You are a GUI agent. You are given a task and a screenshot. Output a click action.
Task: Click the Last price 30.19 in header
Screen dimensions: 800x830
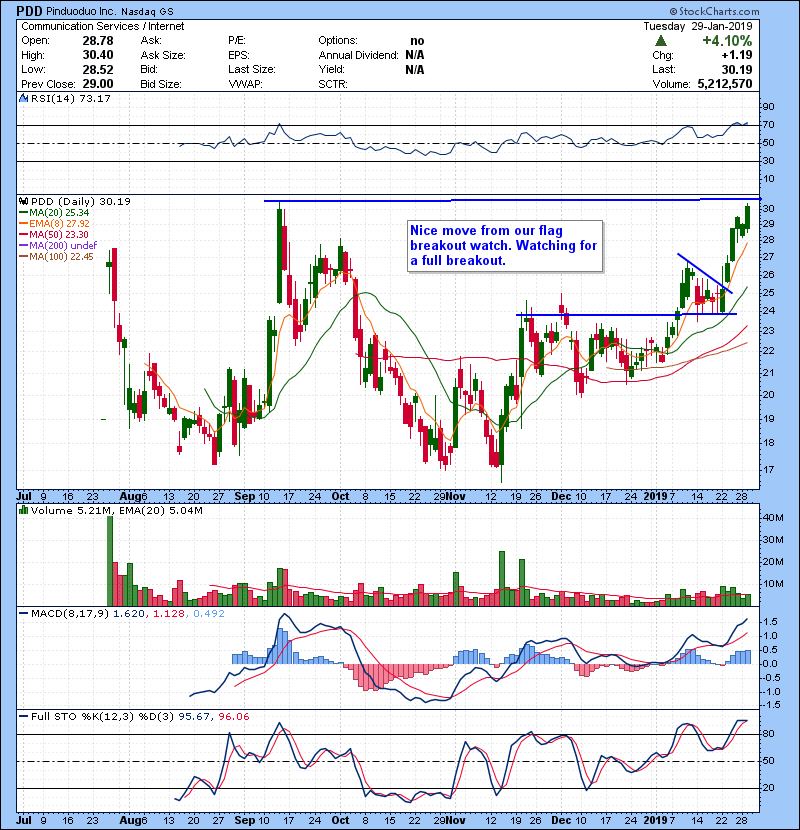(736, 69)
